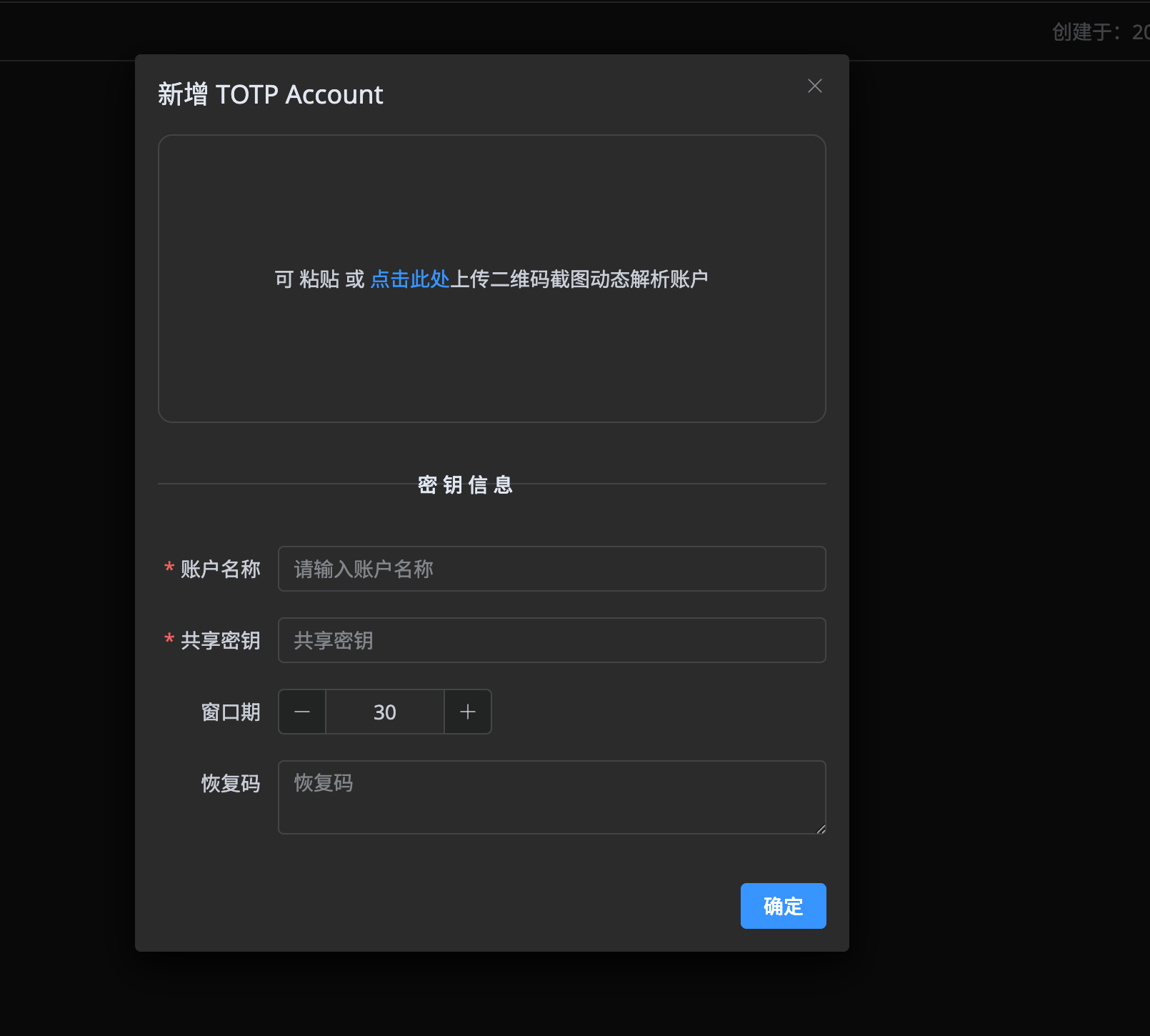Click the 恢复码 textarea resize handle
This screenshot has width=1150, height=1036.
820,829
